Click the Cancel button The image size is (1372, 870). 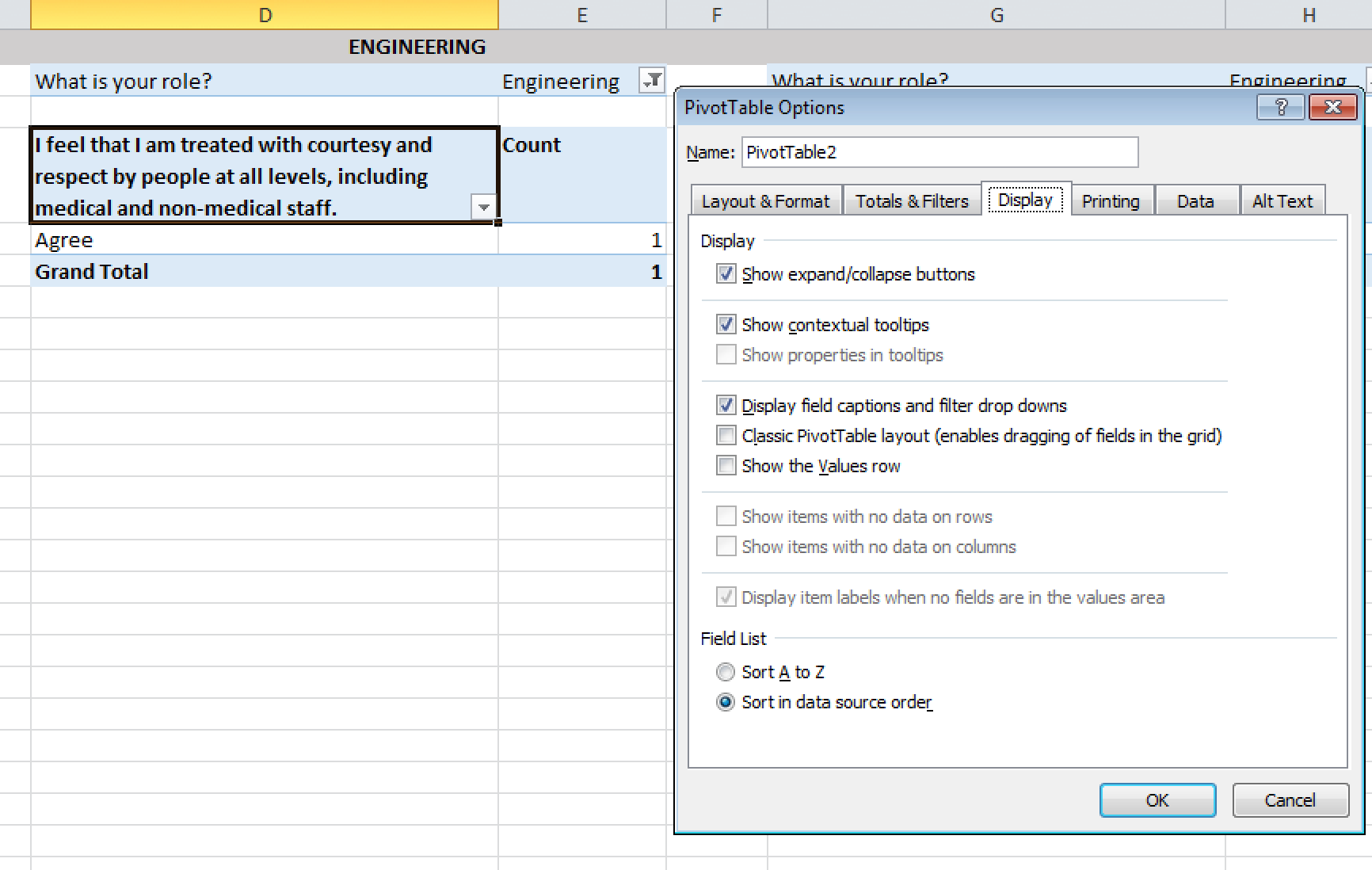pos(1290,800)
